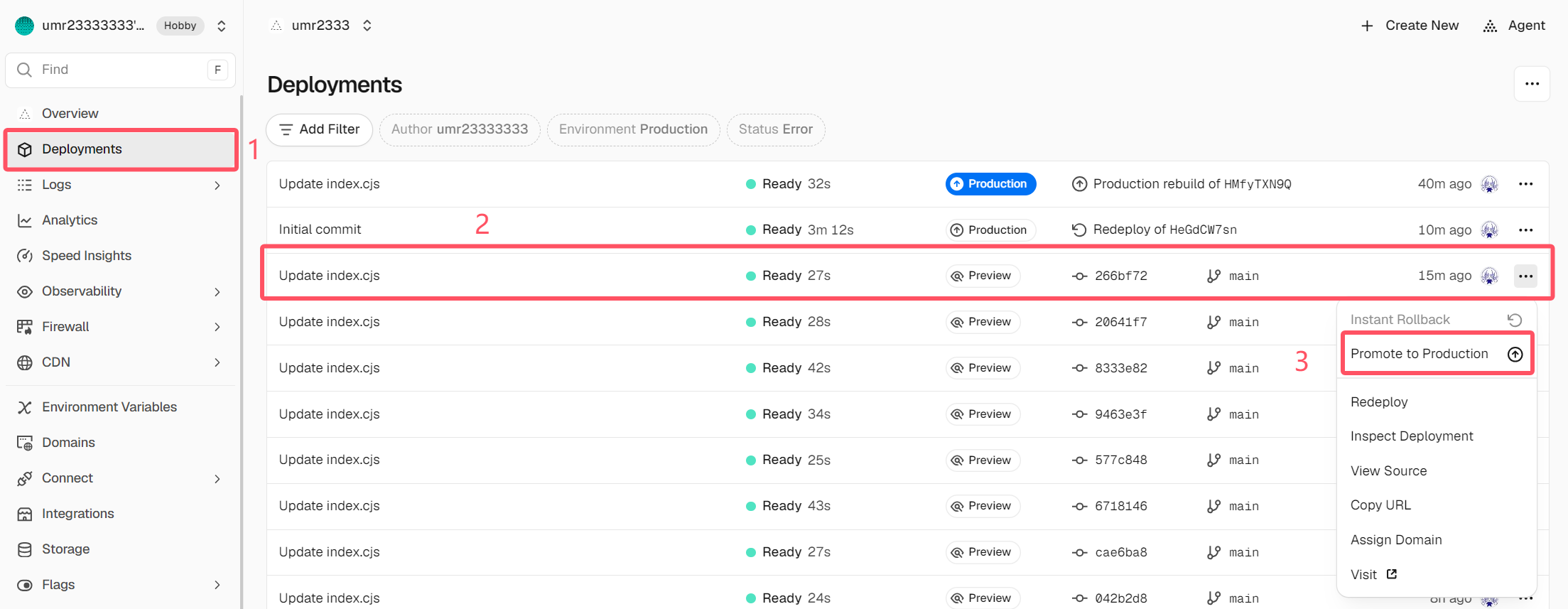This screenshot has height=609, width=1568.
Task: Choose View Source in the menu
Action: tap(1388, 471)
